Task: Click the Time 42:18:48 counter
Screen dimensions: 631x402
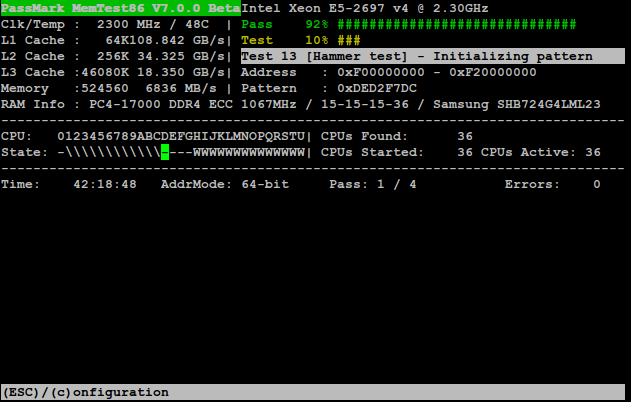Action: point(69,184)
